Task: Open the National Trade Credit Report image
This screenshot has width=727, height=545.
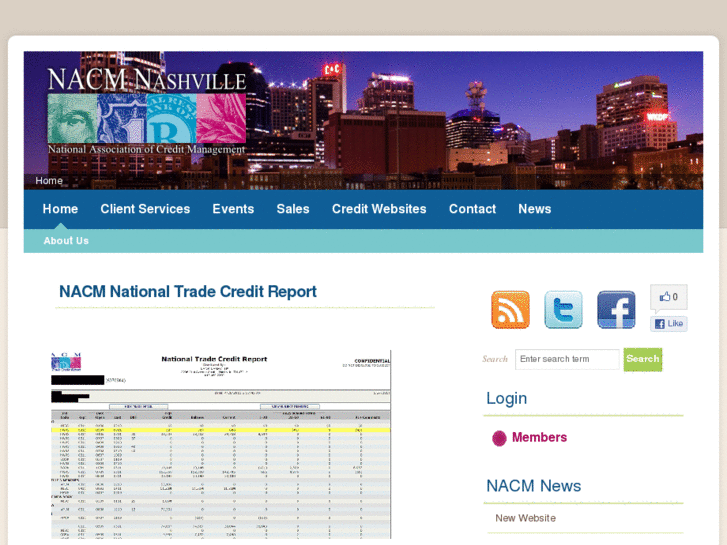Action: [x=221, y=444]
